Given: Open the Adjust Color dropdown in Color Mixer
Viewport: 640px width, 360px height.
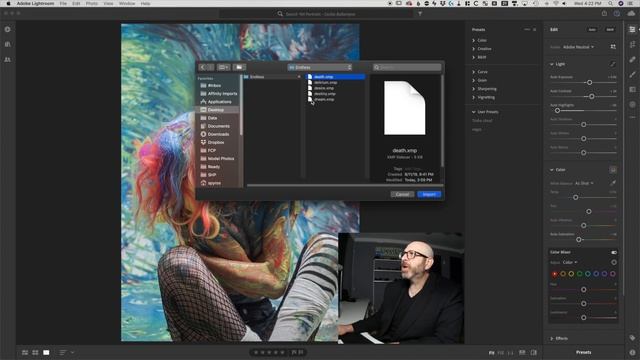Looking at the screenshot, I should coord(570,262).
